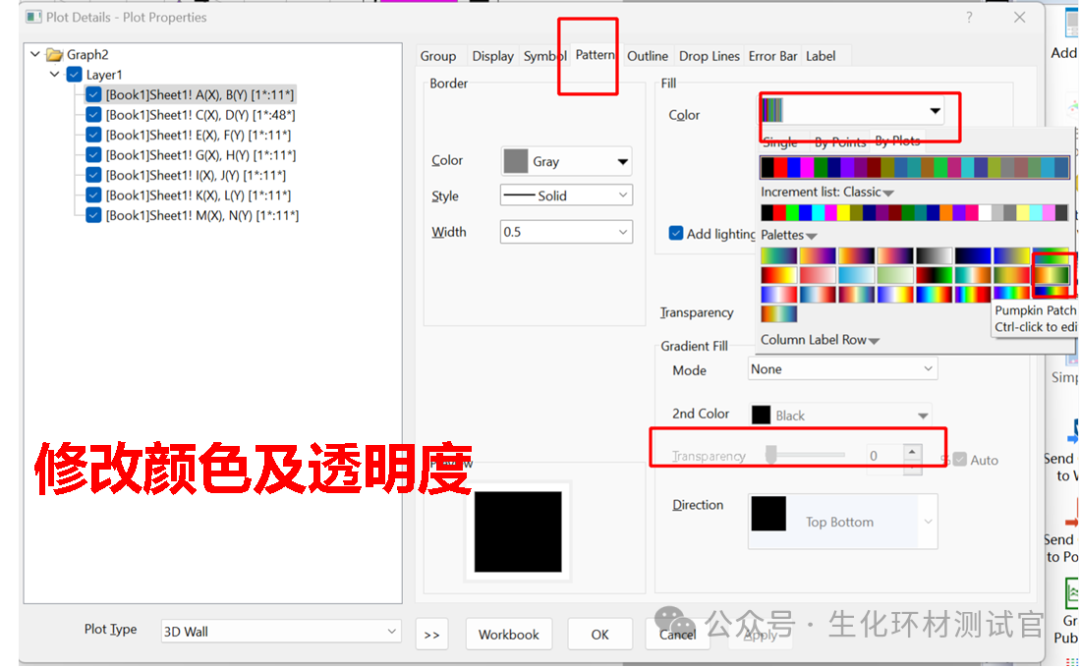Open the Fill Color dropdown arrow
Image resolution: width=1080 pixels, height=667 pixels.
click(935, 111)
